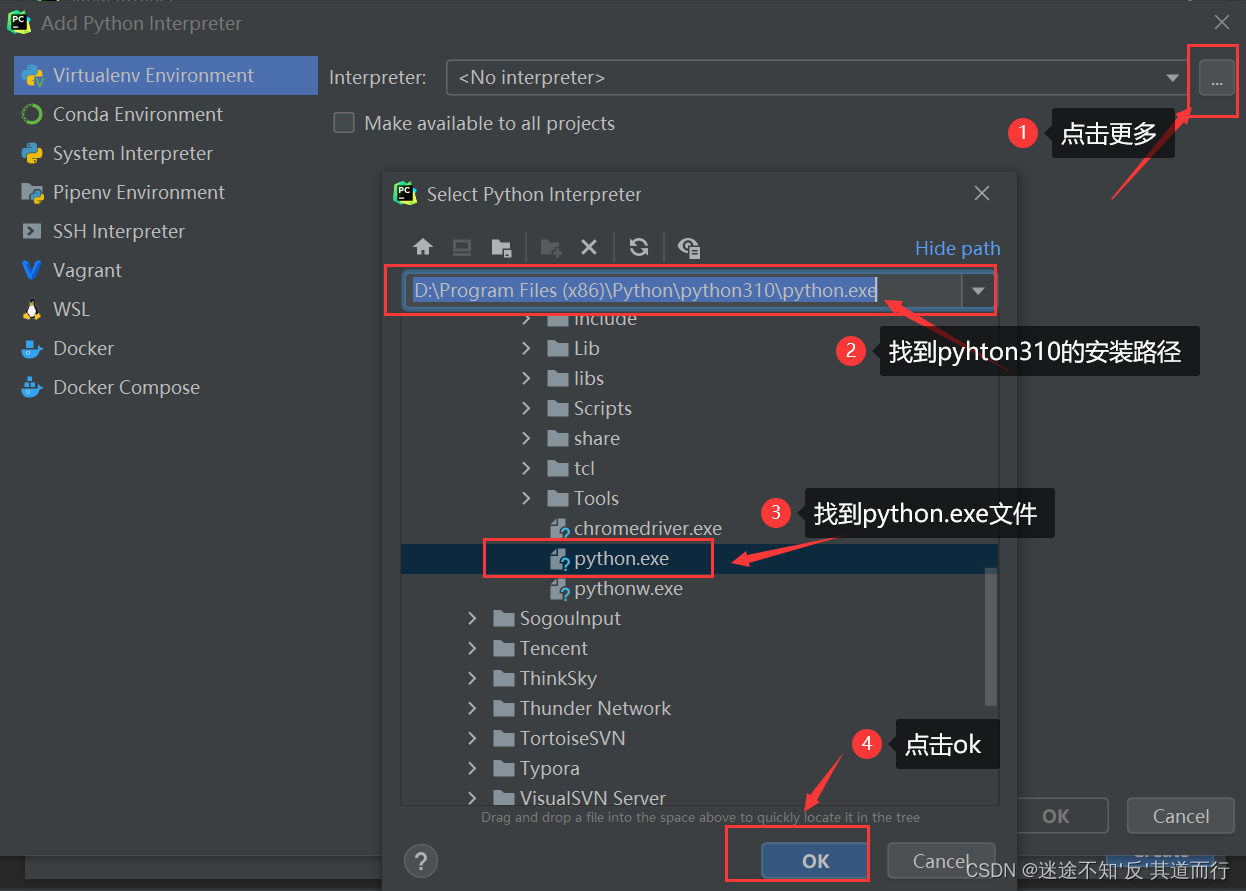
Task: Select WSL in sidebar
Action: point(166,309)
